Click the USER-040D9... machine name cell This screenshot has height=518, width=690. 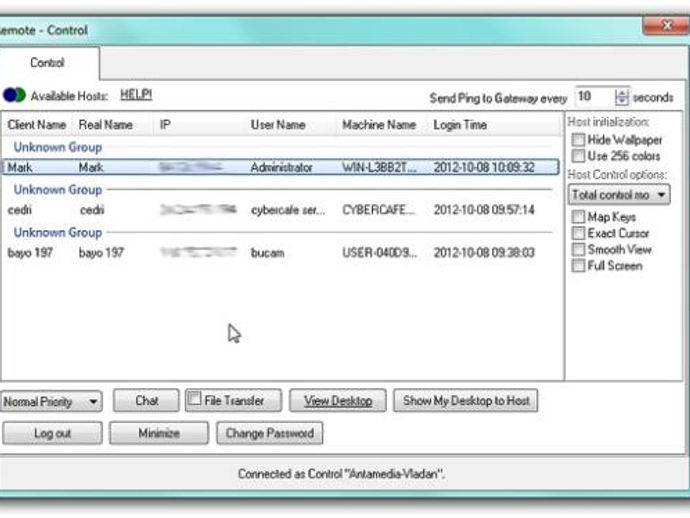click(x=379, y=253)
